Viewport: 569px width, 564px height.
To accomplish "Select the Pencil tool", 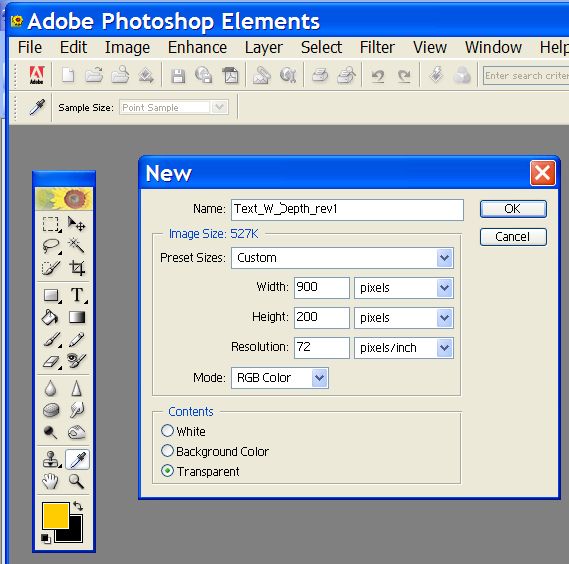I will tap(77, 340).
